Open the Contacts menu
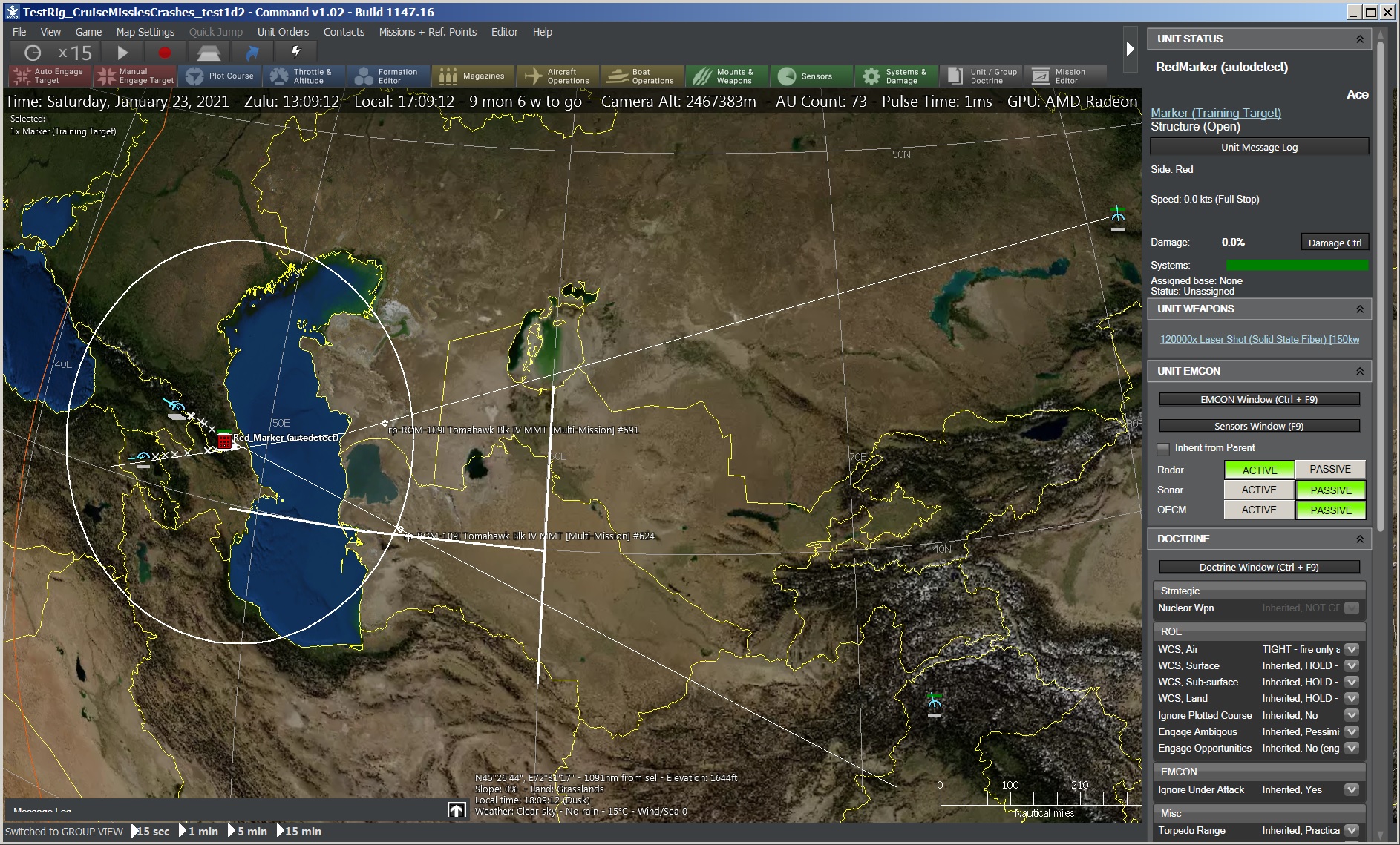Screen dimensions: 1400x845 (344, 32)
